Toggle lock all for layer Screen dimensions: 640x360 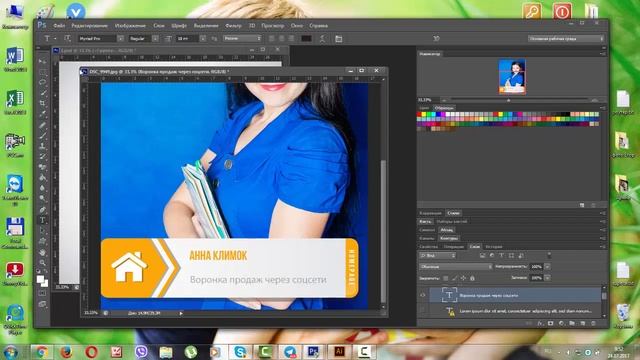click(472, 278)
